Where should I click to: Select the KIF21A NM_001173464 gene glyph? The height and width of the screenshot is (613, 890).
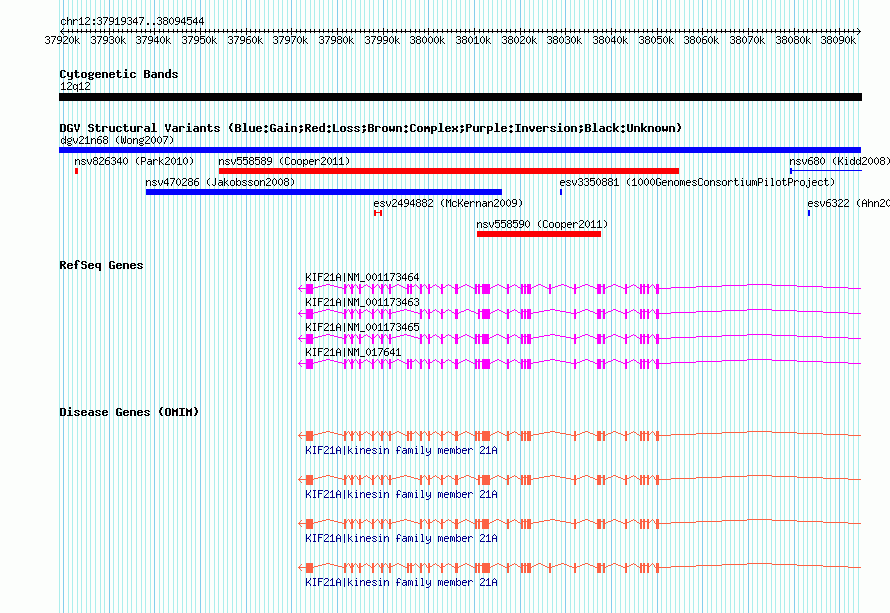coord(580,289)
